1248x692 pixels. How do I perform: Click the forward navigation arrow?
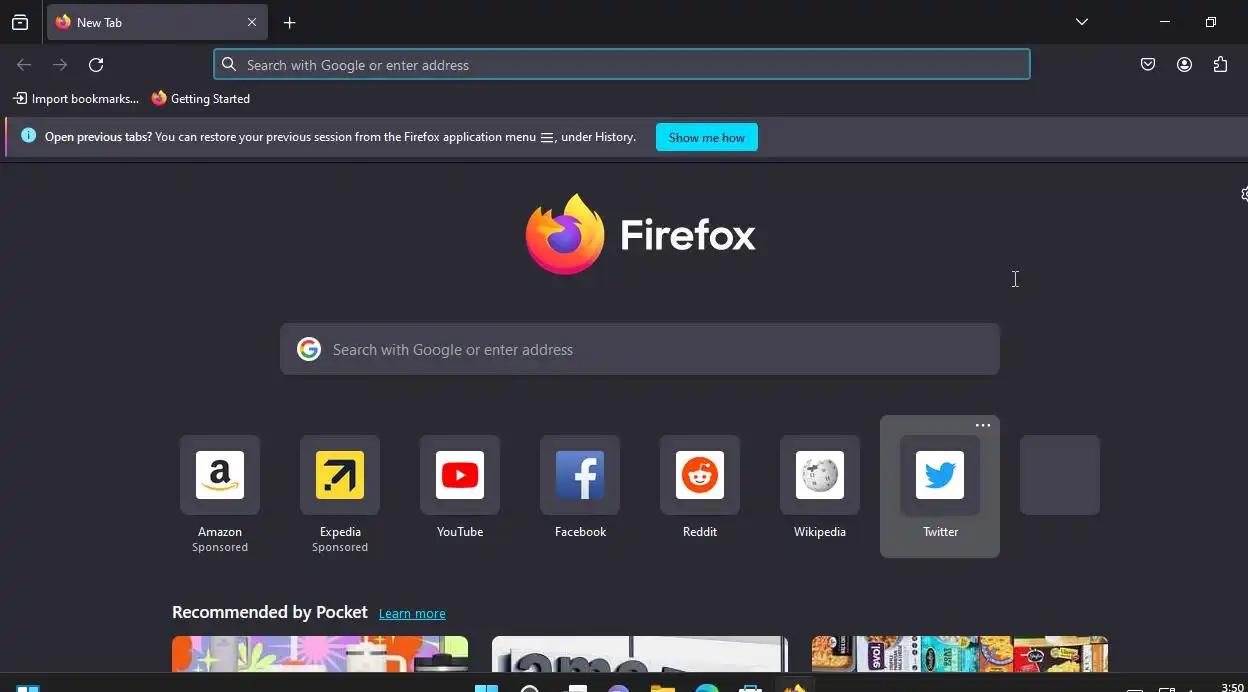[60, 65]
